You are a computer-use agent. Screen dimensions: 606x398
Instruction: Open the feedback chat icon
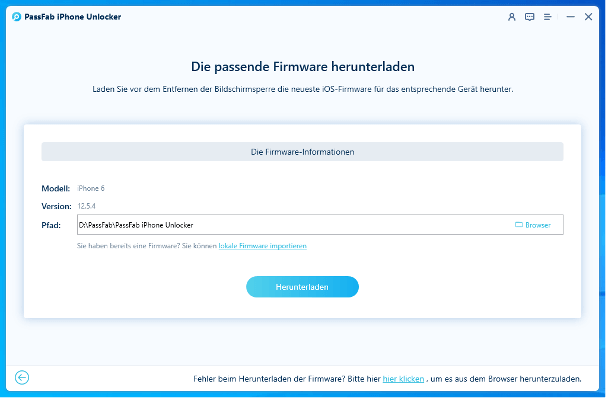click(x=529, y=17)
